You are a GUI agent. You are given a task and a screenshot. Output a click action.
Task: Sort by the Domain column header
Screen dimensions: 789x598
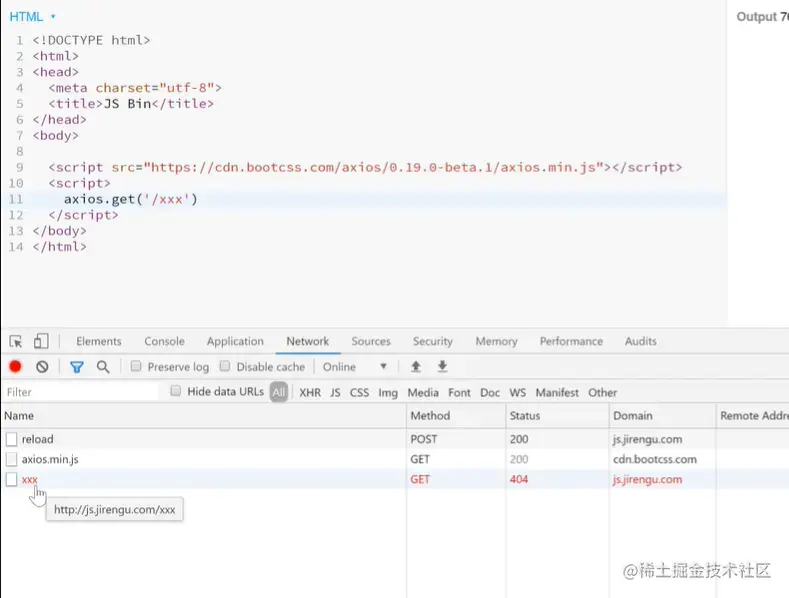[x=662, y=416]
